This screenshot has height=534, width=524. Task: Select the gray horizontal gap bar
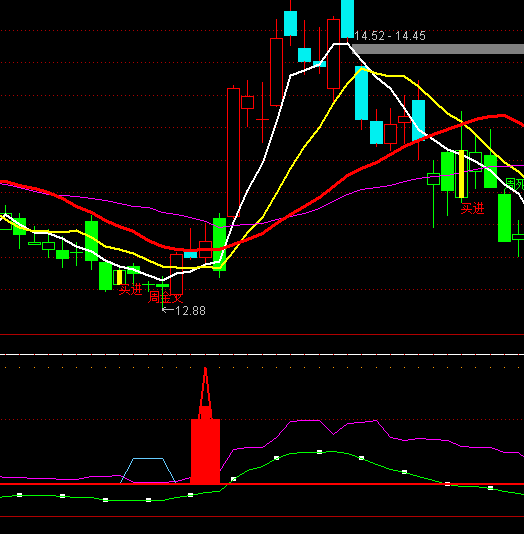(x=438, y=49)
